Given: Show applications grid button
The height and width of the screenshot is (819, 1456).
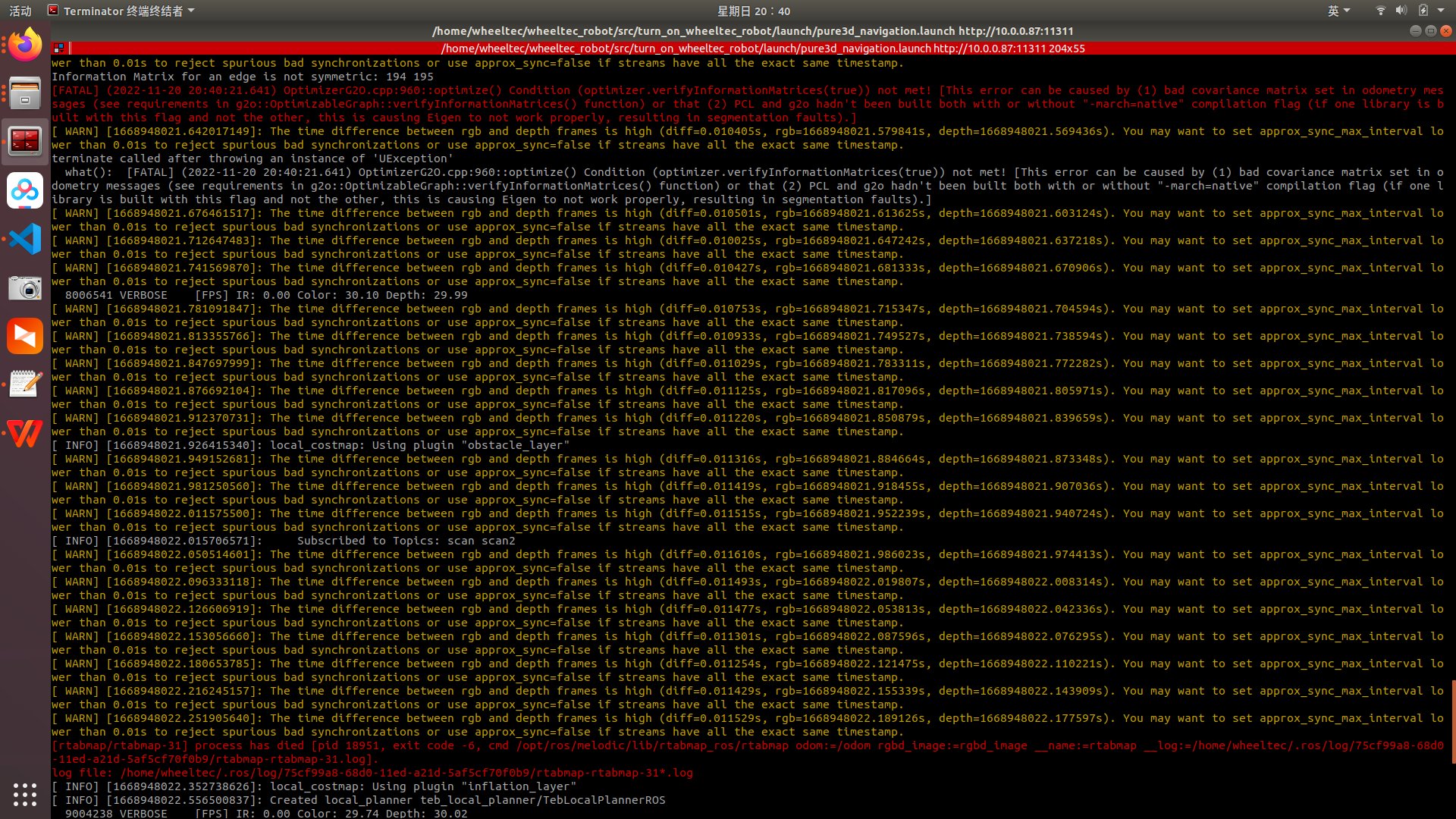Looking at the screenshot, I should pos(25,794).
